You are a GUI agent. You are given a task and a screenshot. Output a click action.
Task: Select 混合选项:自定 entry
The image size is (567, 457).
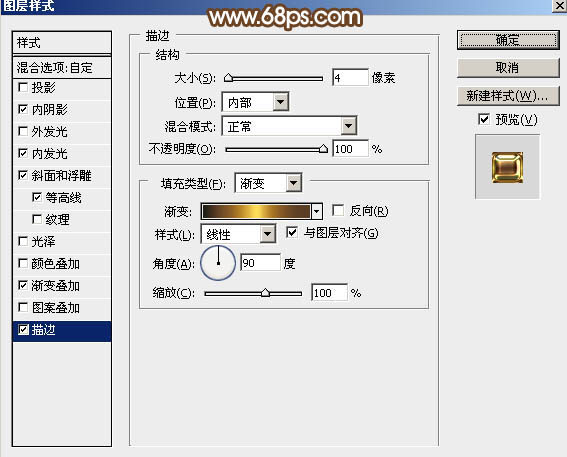[x=62, y=67]
